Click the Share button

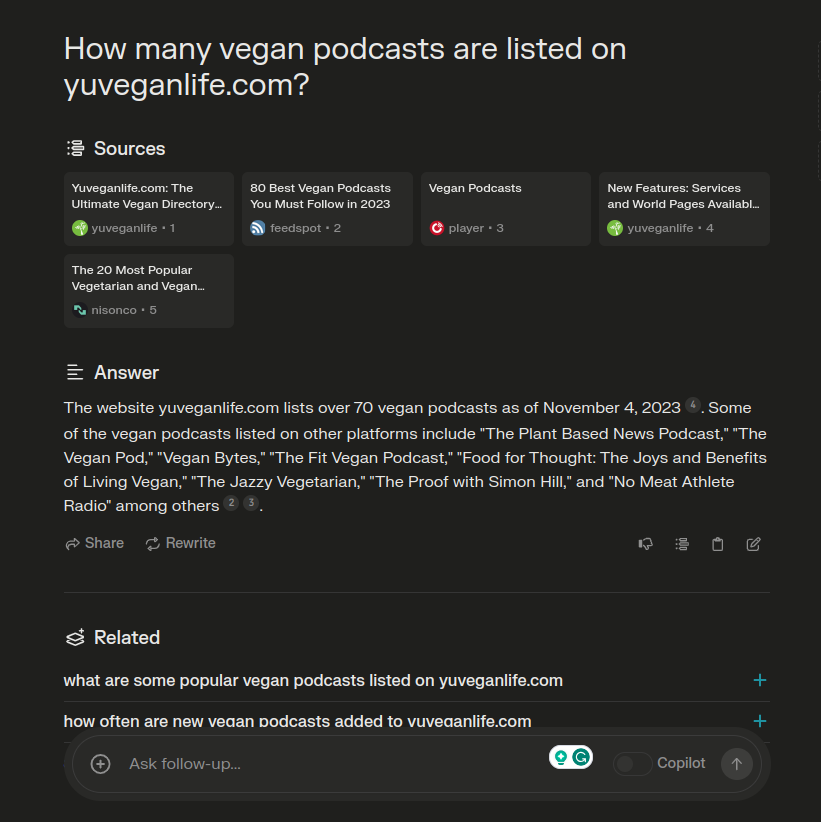click(x=94, y=543)
